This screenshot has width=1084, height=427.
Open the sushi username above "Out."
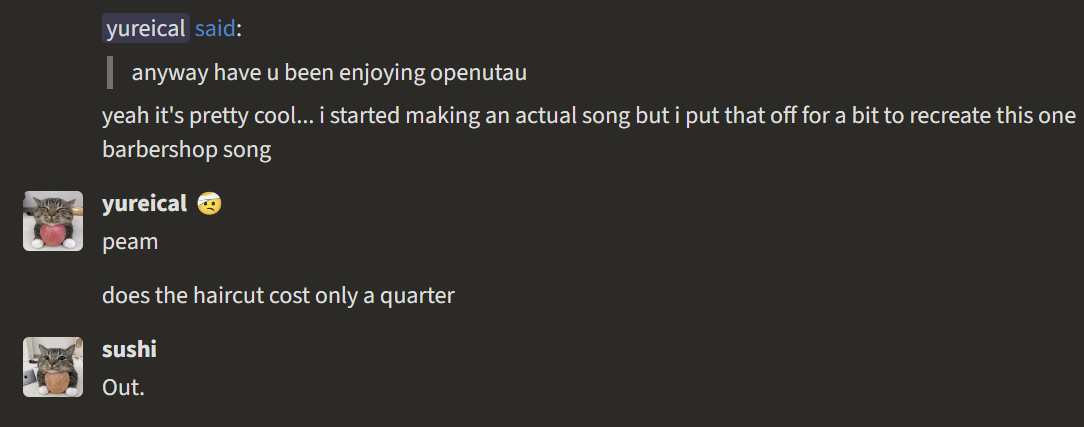pyautogui.click(x=129, y=349)
